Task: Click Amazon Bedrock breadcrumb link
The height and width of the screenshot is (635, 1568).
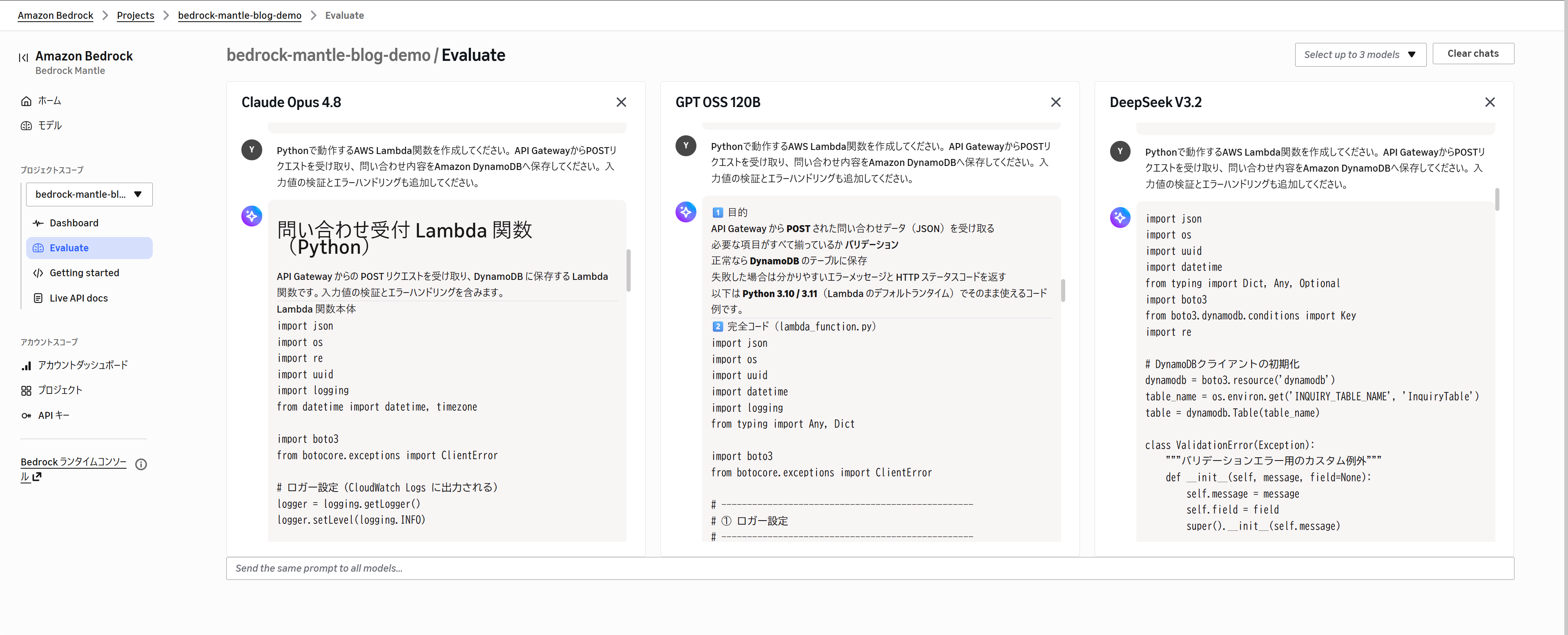Action: 56,15
